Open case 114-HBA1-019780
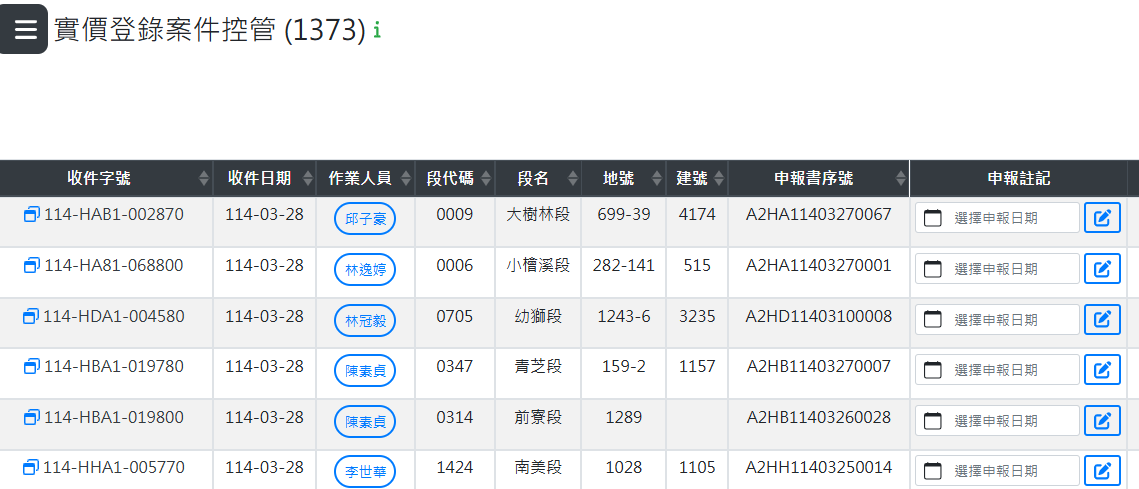This screenshot has width=1139, height=489. (114, 366)
